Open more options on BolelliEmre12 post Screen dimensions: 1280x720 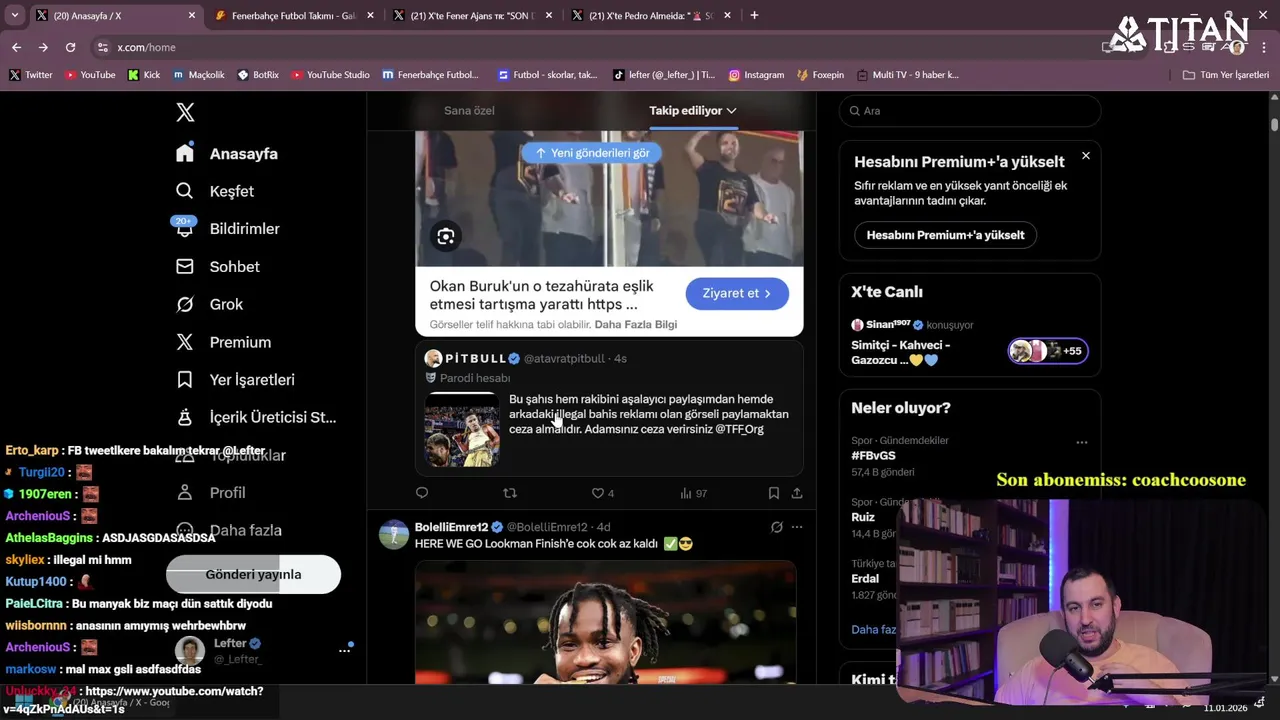(x=797, y=527)
